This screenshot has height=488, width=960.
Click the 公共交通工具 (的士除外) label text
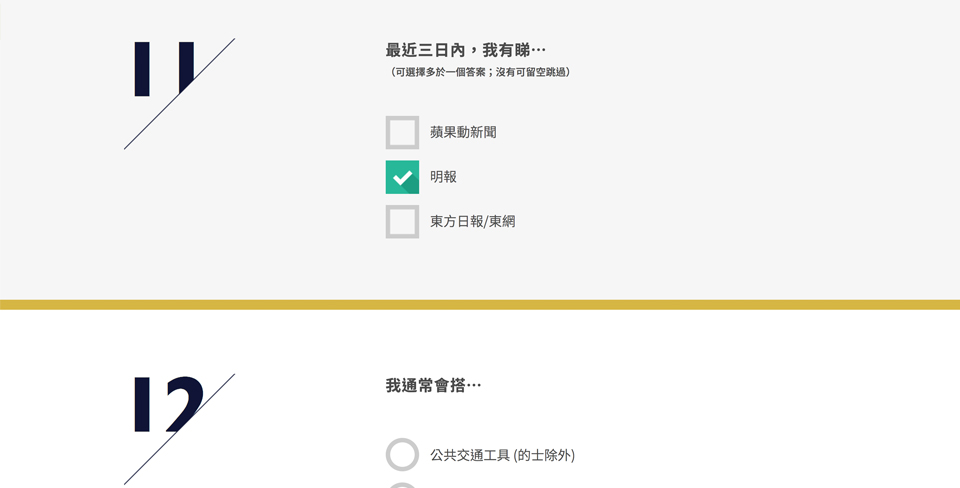pyautogui.click(x=502, y=455)
